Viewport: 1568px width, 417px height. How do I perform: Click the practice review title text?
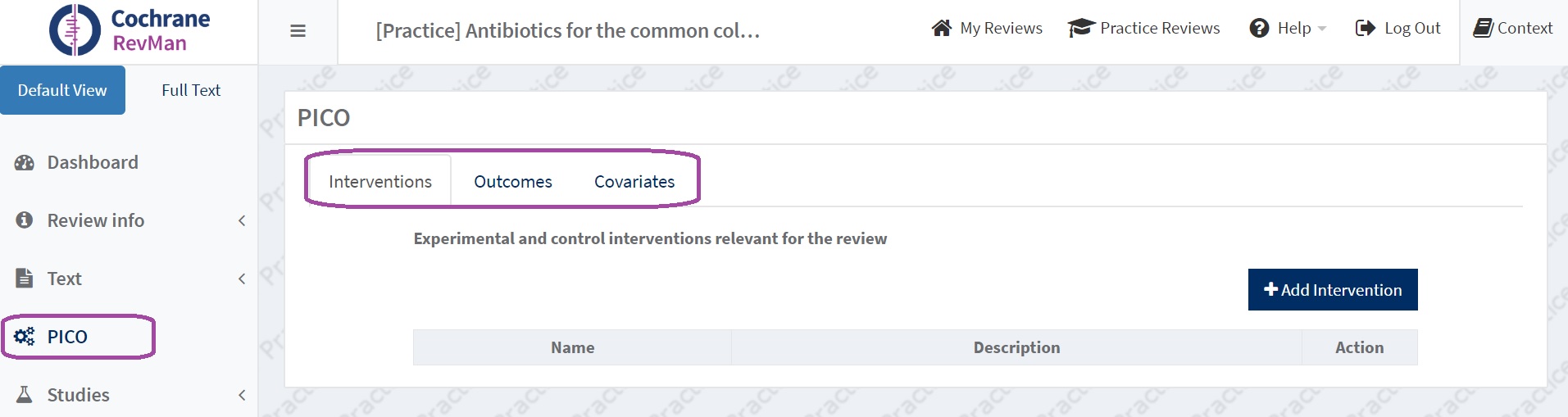point(568,31)
